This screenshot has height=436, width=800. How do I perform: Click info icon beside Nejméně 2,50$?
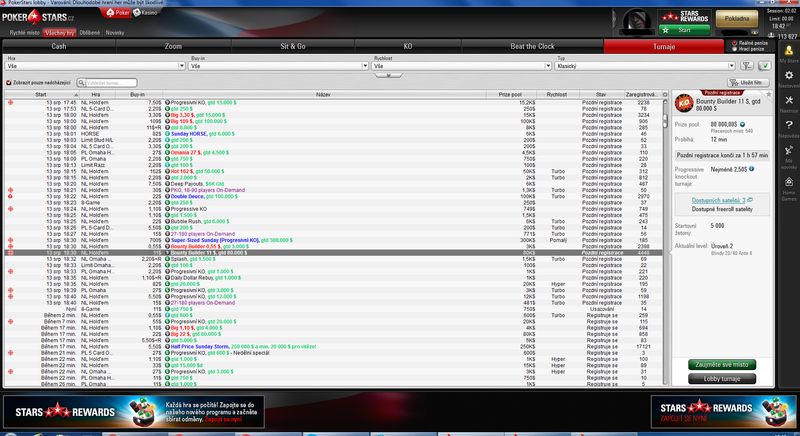pyautogui.click(x=752, y=169)
